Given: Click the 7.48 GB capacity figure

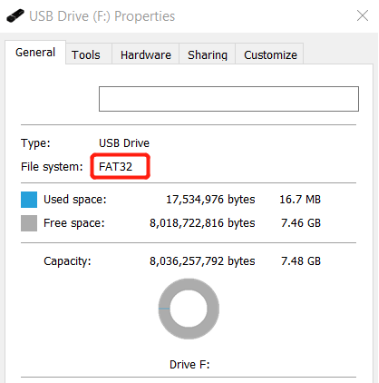Looking at the screenshot, I should (x=301, y=261).
